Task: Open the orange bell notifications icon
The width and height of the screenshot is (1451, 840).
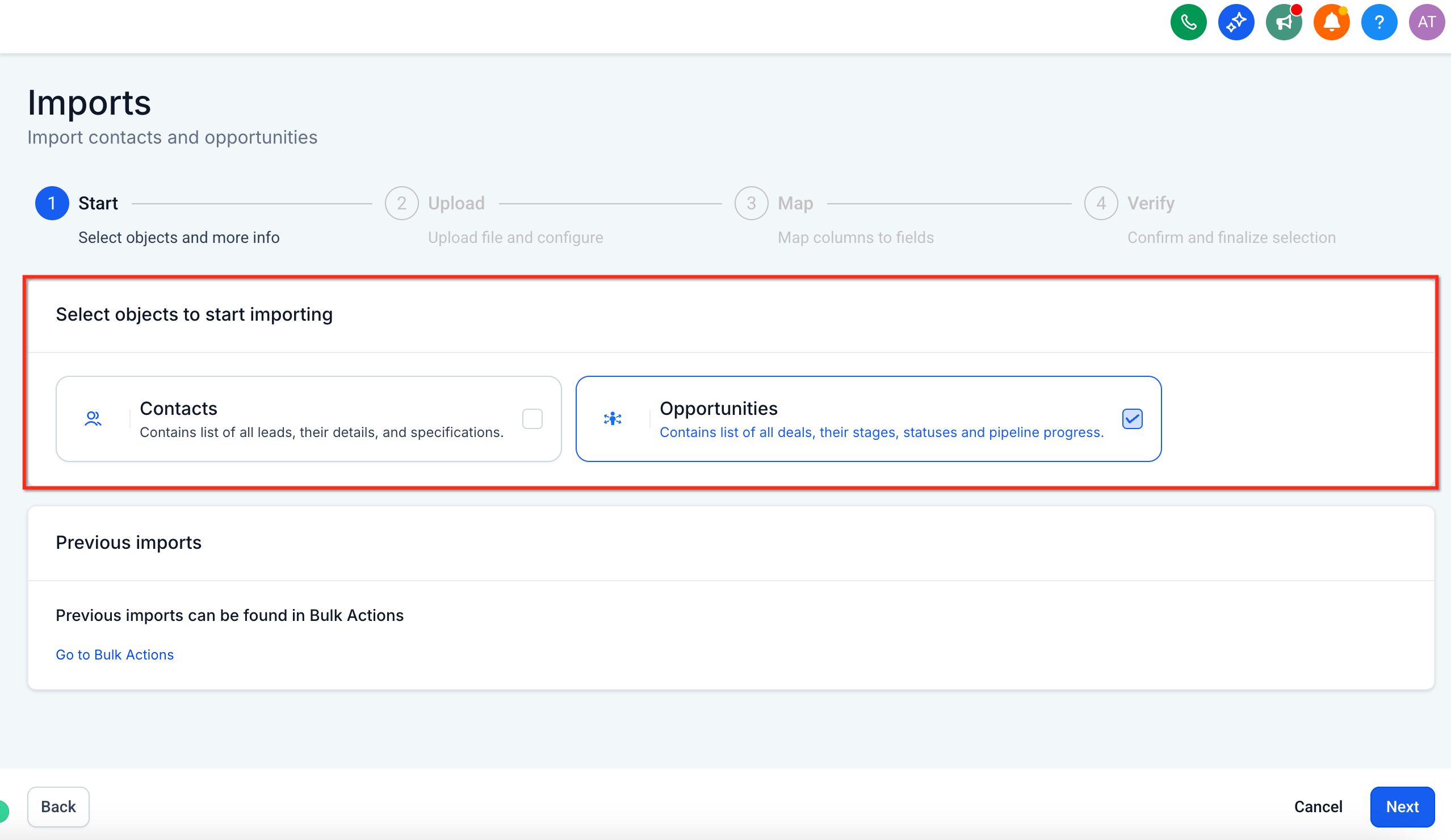Action: [1331, 23]
